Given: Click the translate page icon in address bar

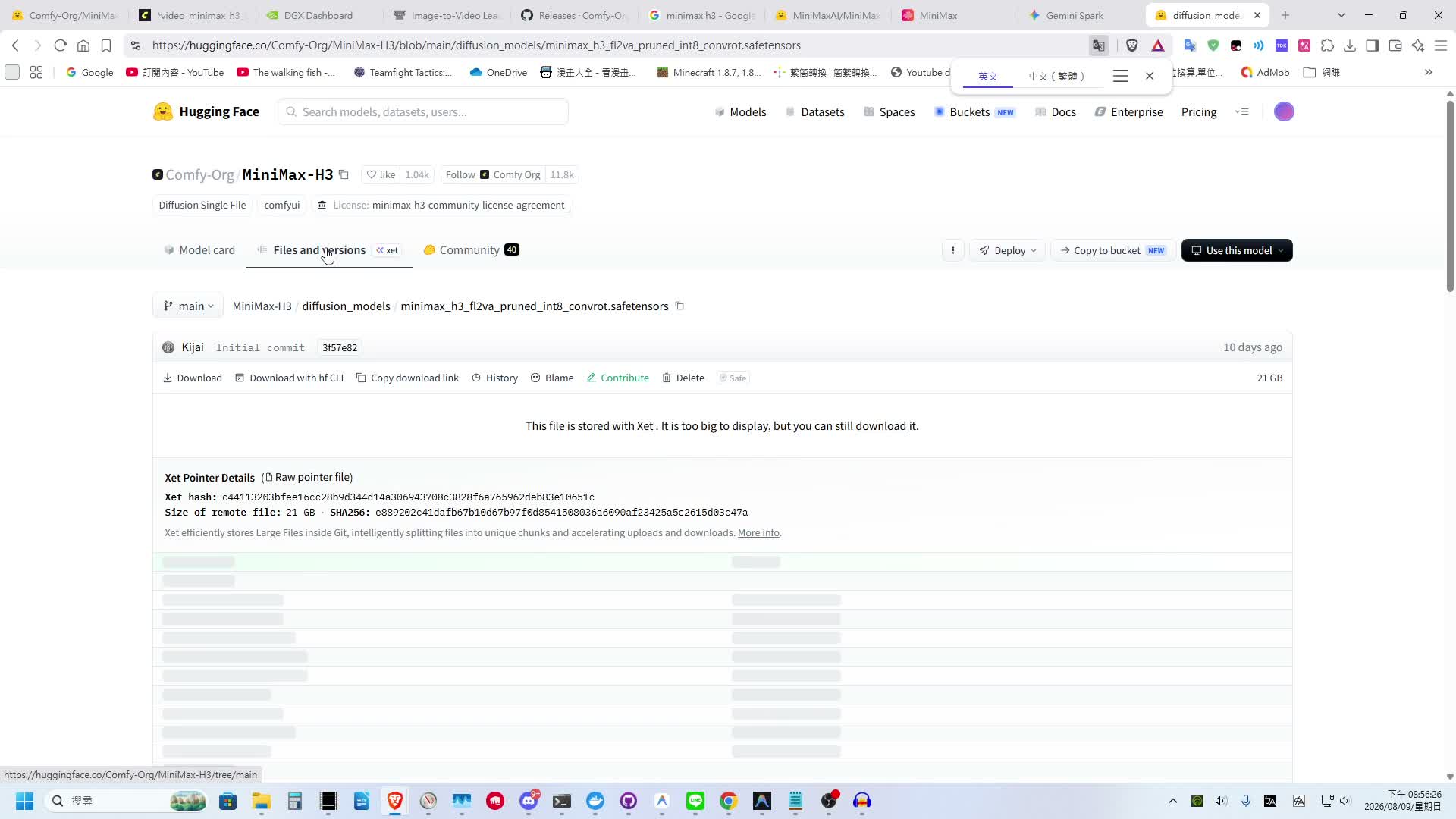Looking at the screenshot, I should click(1098, 45).
